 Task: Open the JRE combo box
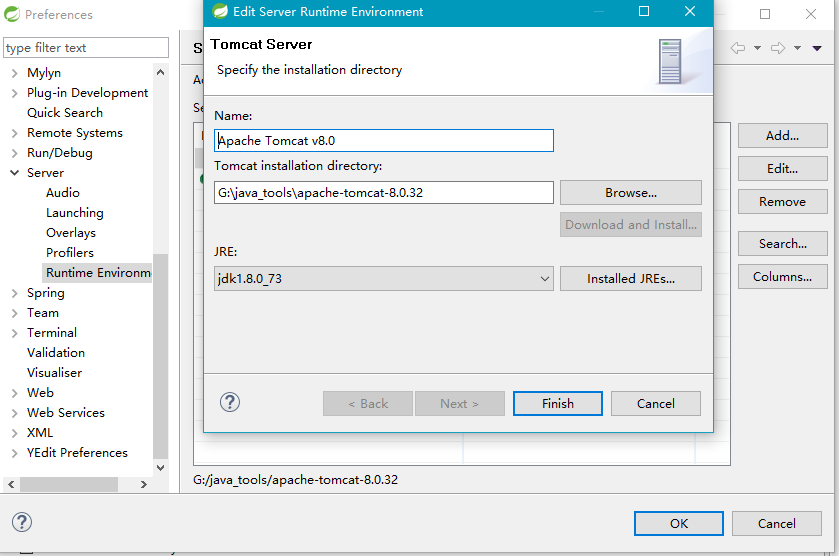(x=384, y=278)
